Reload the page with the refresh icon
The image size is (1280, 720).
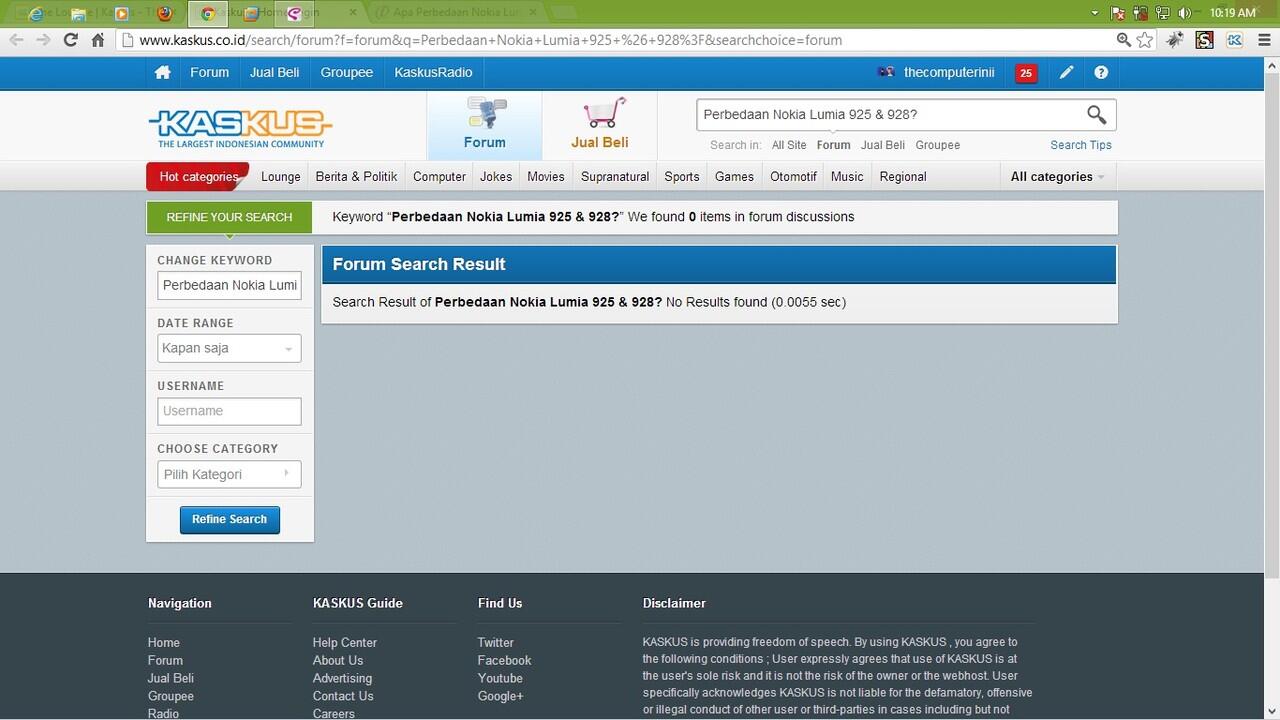(x=70, y=40)
